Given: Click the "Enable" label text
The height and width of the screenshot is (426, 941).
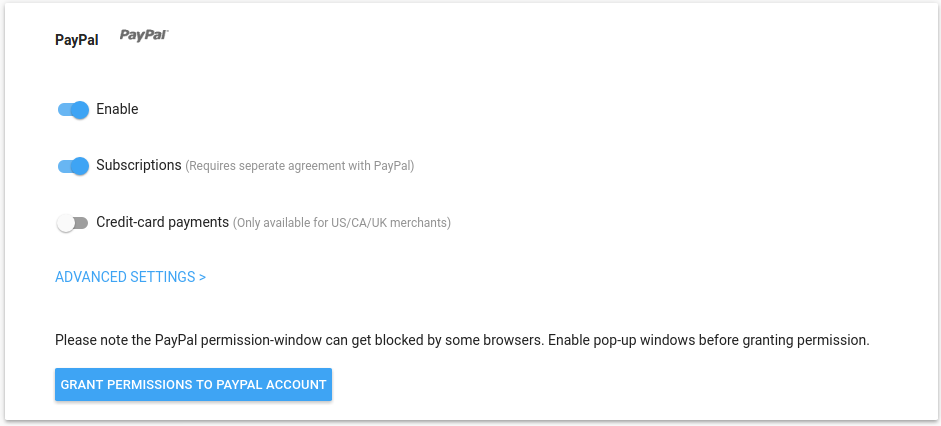Looking at the screenshot, I should tap(117, 109).
